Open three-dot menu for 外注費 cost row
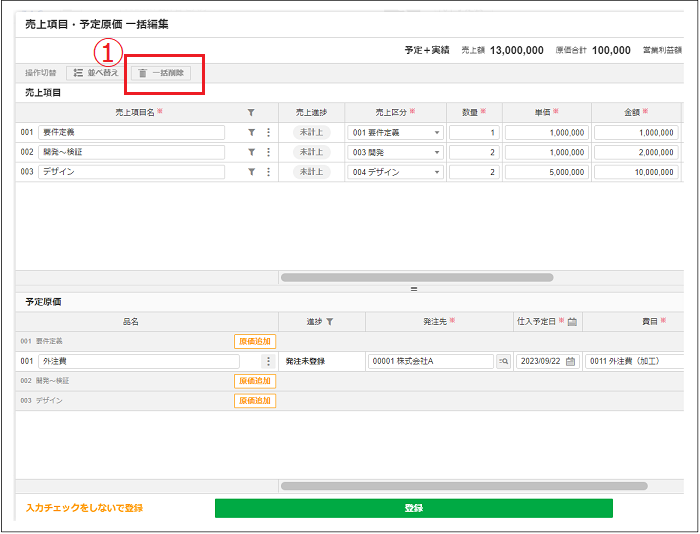This screenshot has width=700, height=534. click(x=268, y=362)
